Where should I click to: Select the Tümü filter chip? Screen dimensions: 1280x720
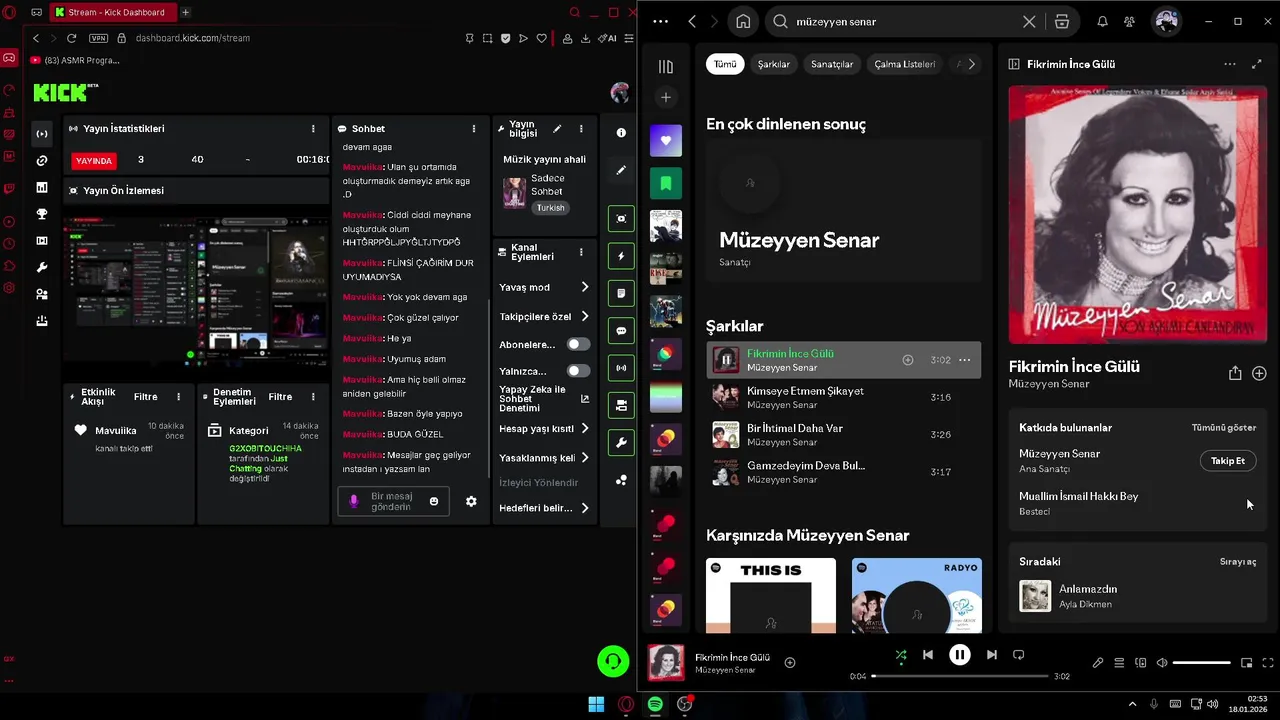click(725, 64)
